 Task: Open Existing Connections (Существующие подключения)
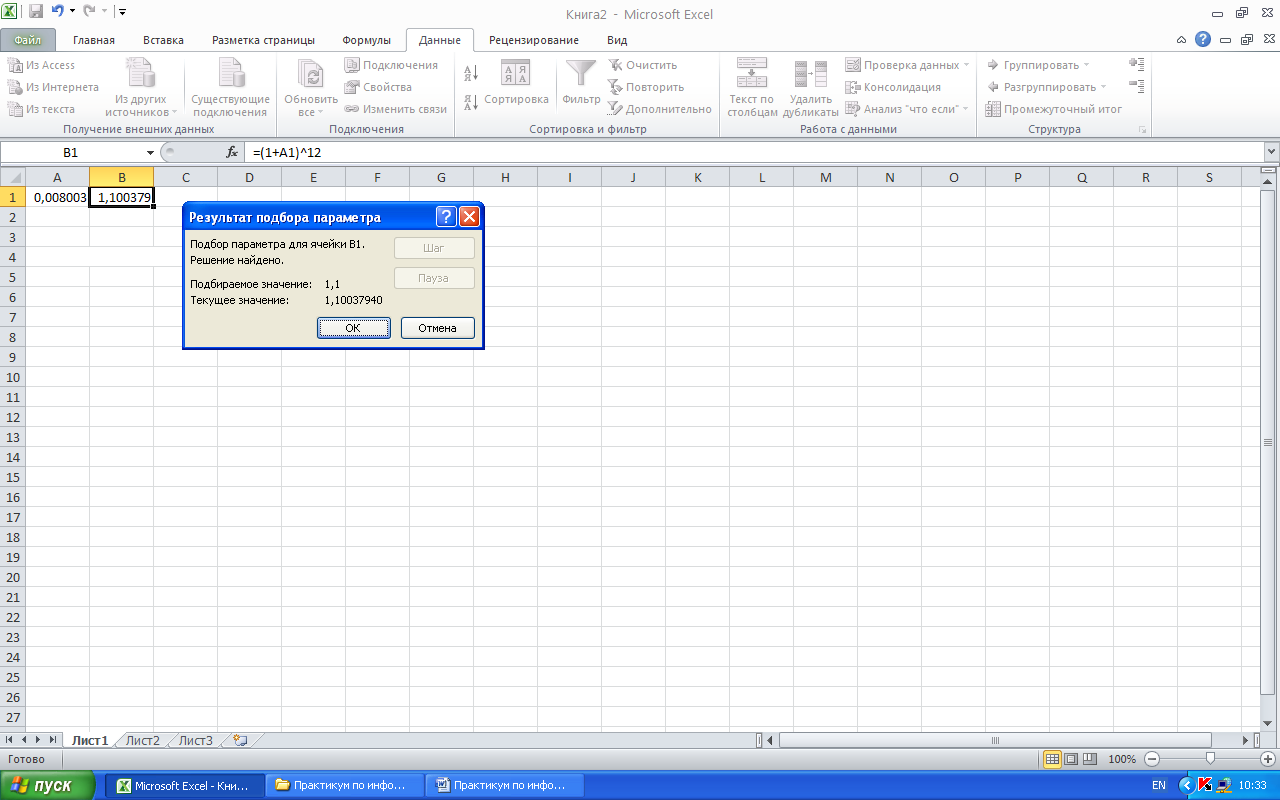[231, 87]
